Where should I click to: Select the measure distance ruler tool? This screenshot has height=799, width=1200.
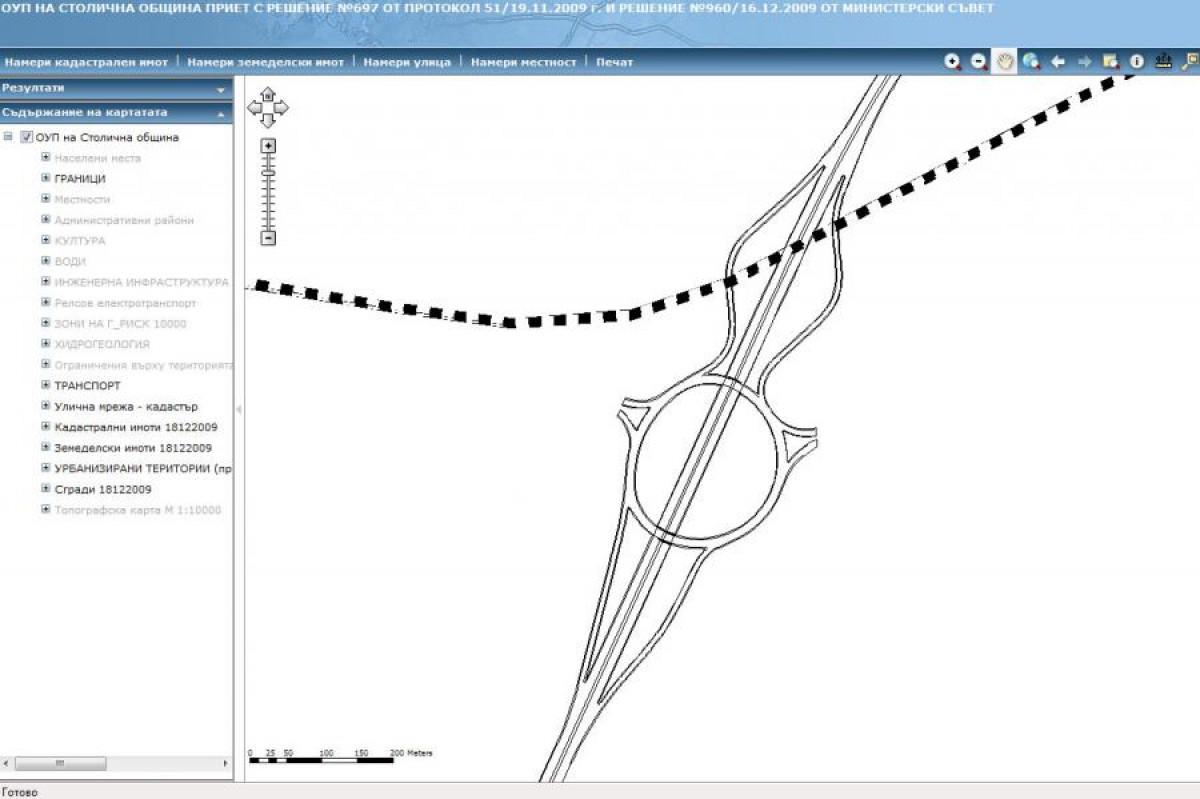pos(1163,61)
